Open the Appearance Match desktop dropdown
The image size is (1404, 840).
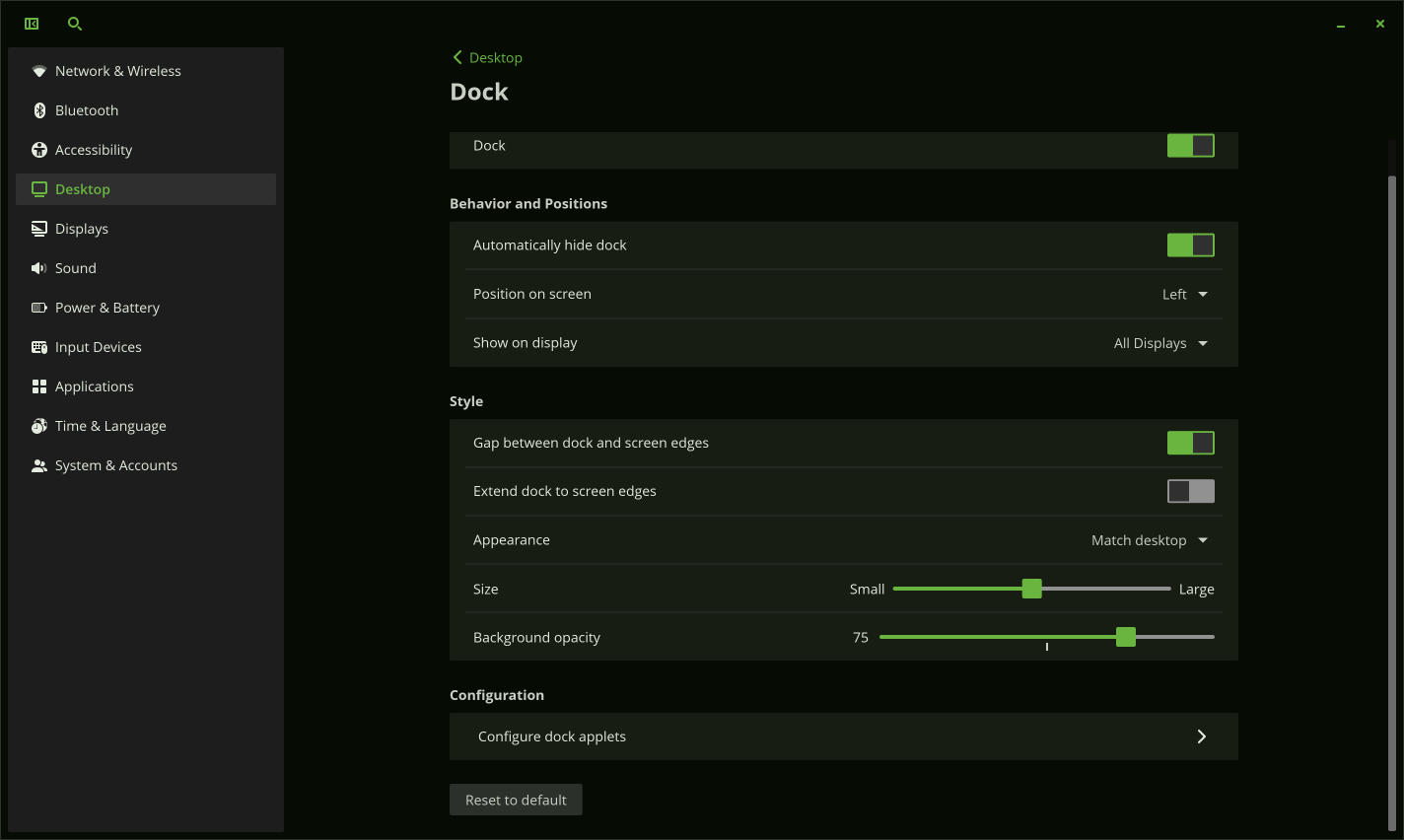(x=1149, y=540)
